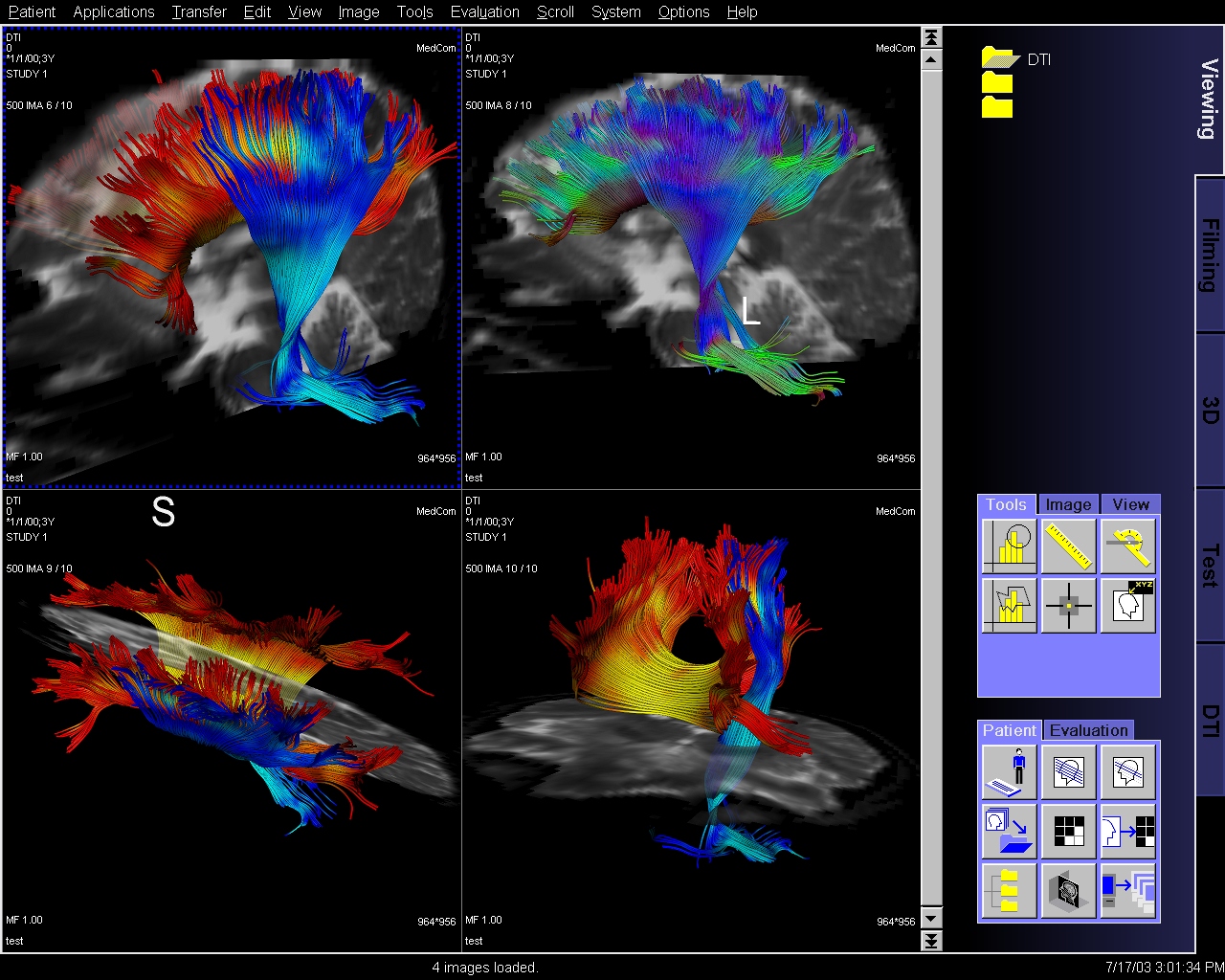Select the IMA 10/10 coronal tractography image

[691, 721]
